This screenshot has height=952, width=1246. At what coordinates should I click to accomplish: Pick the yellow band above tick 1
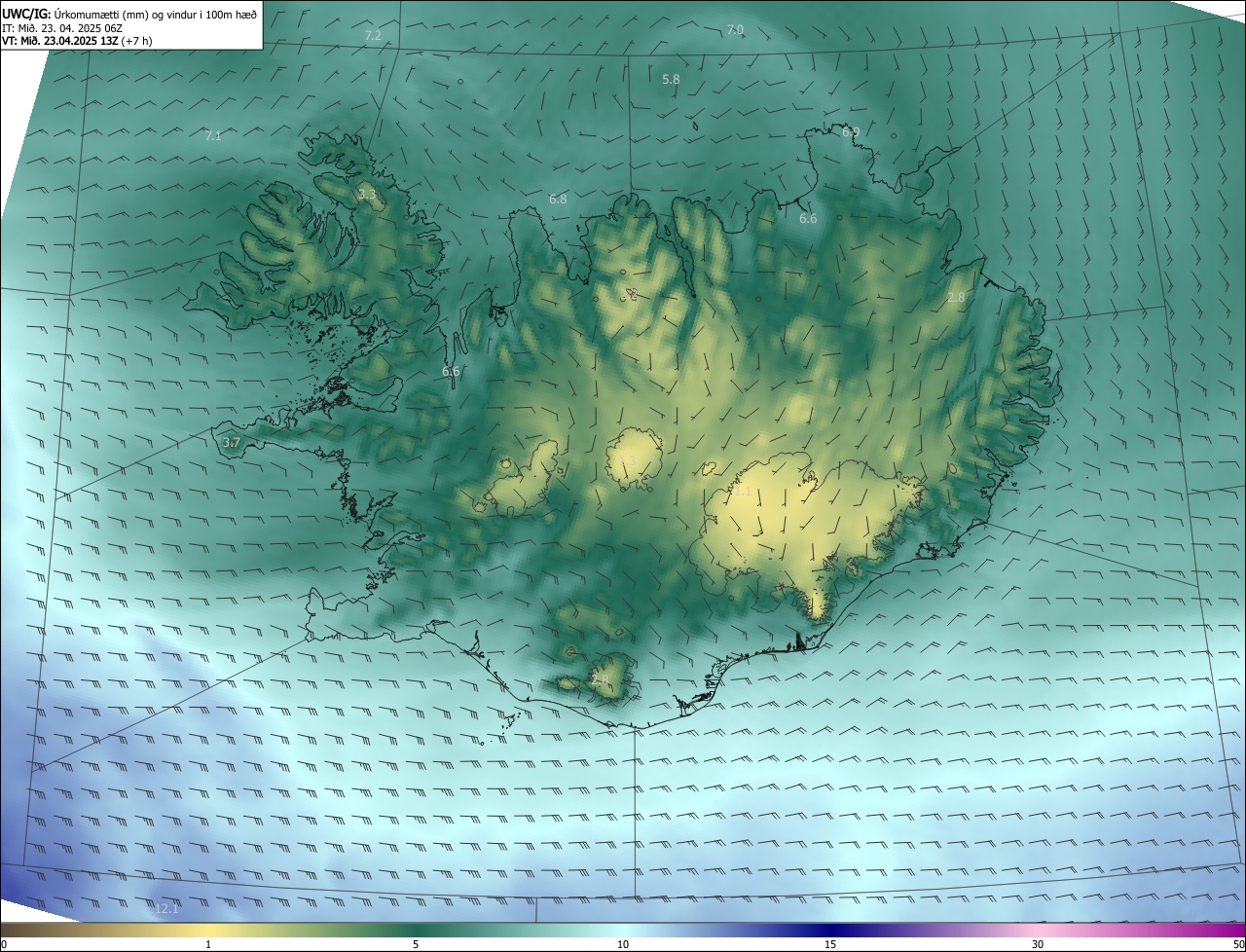[208, 930]
